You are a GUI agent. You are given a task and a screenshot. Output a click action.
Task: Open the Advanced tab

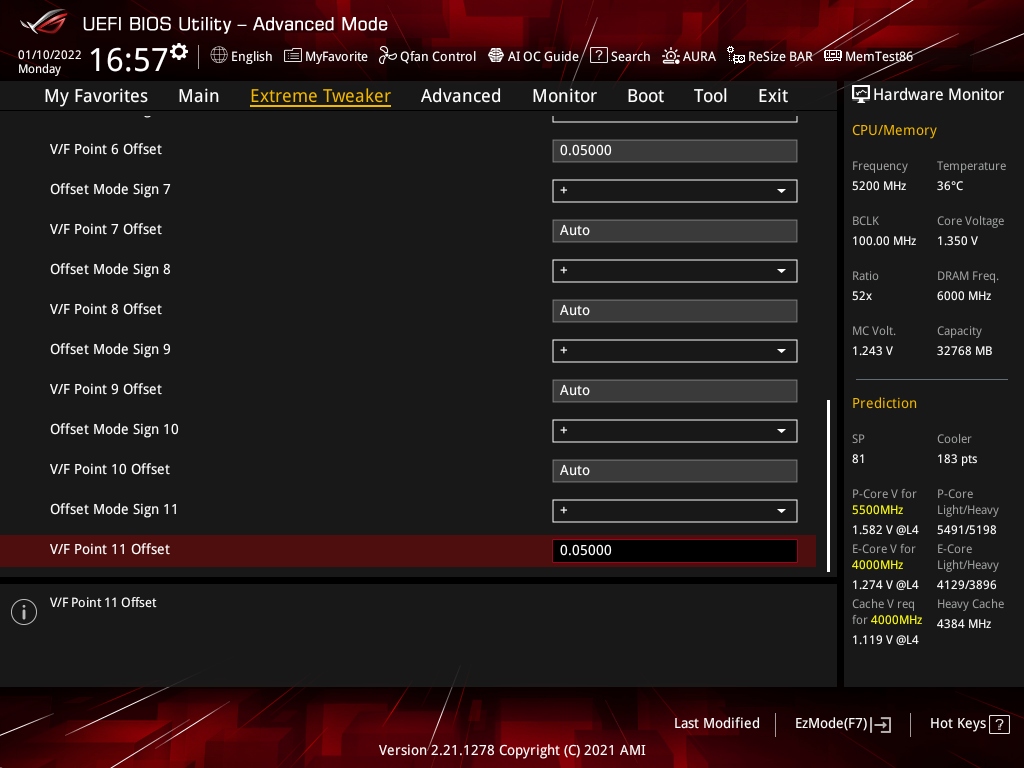pos(461,96)
